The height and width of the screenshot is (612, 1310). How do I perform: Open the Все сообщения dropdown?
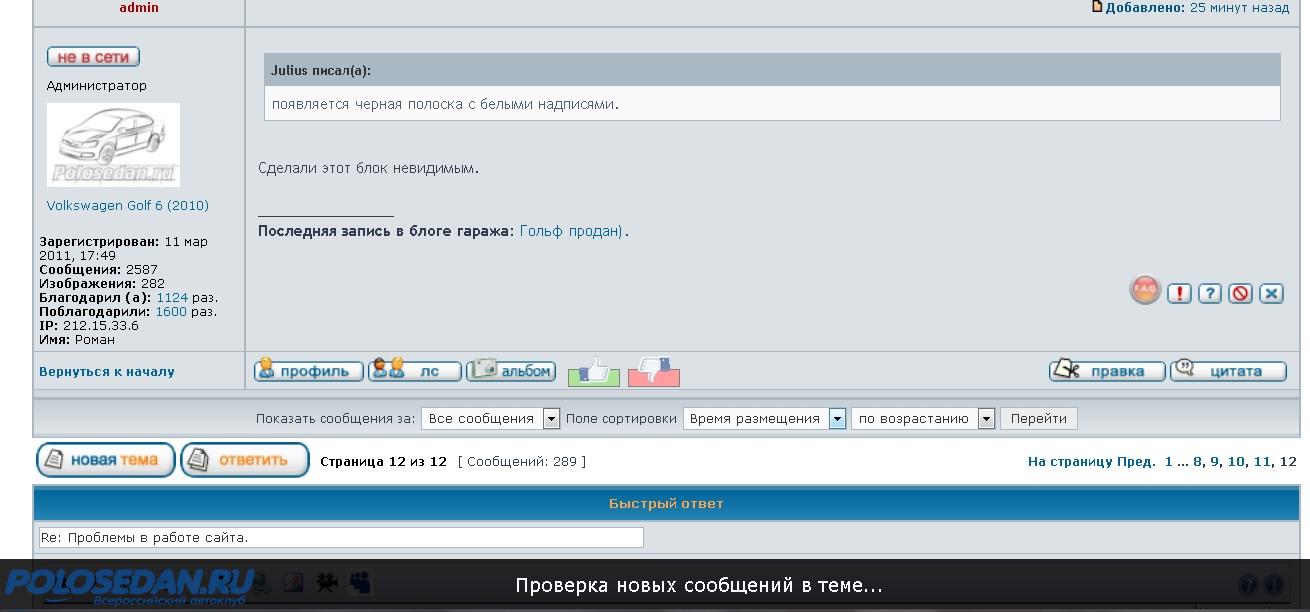tap(490, 419)
